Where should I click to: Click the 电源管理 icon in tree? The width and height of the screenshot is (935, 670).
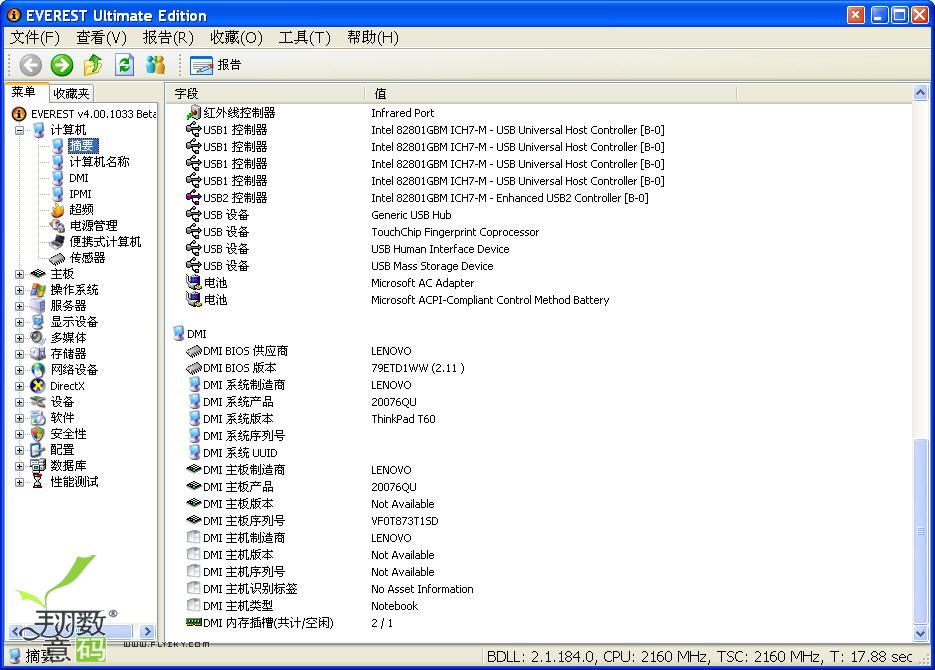point(57,226)
